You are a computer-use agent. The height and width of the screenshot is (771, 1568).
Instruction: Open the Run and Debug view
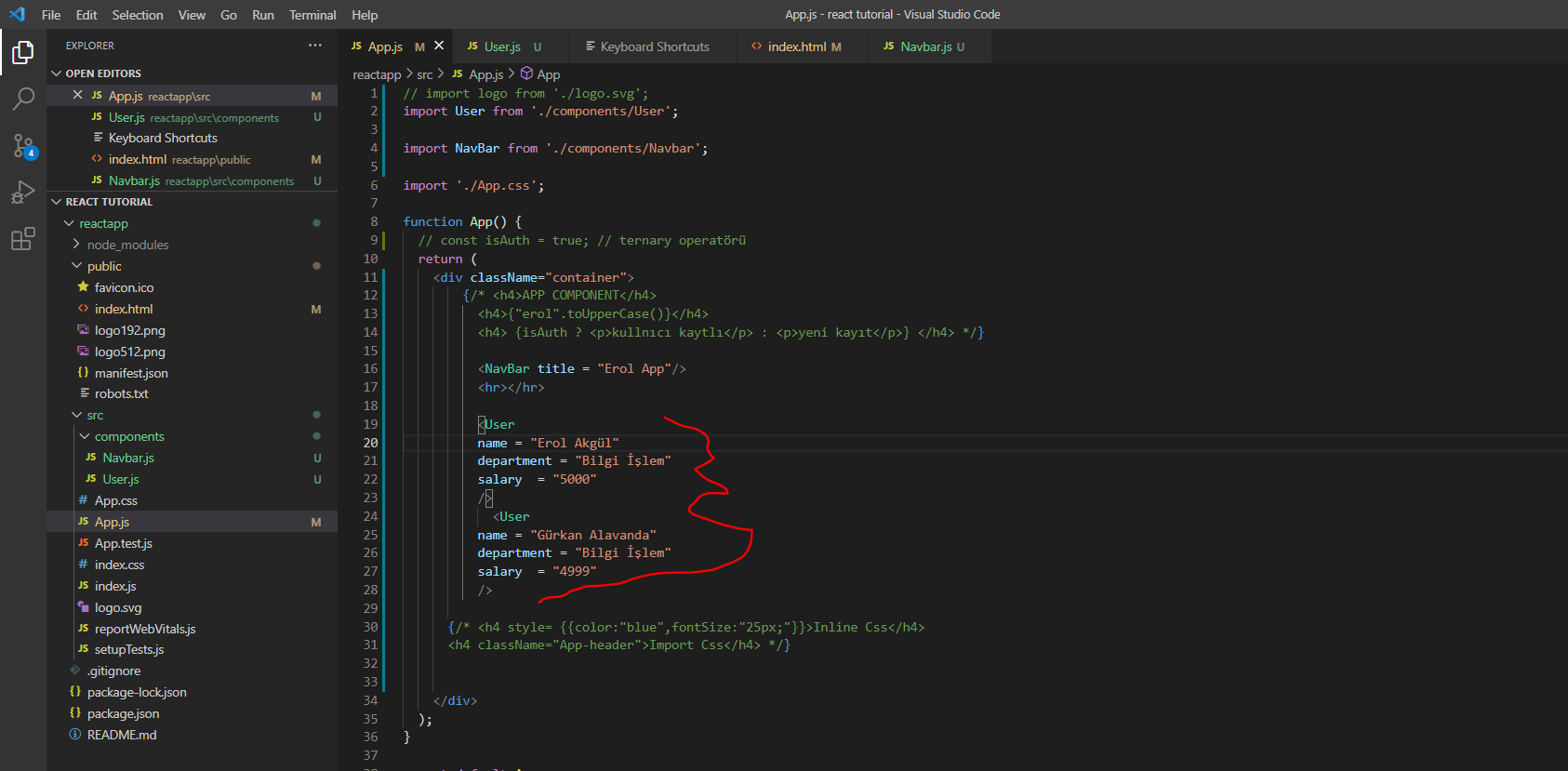(x=23, y=193)
